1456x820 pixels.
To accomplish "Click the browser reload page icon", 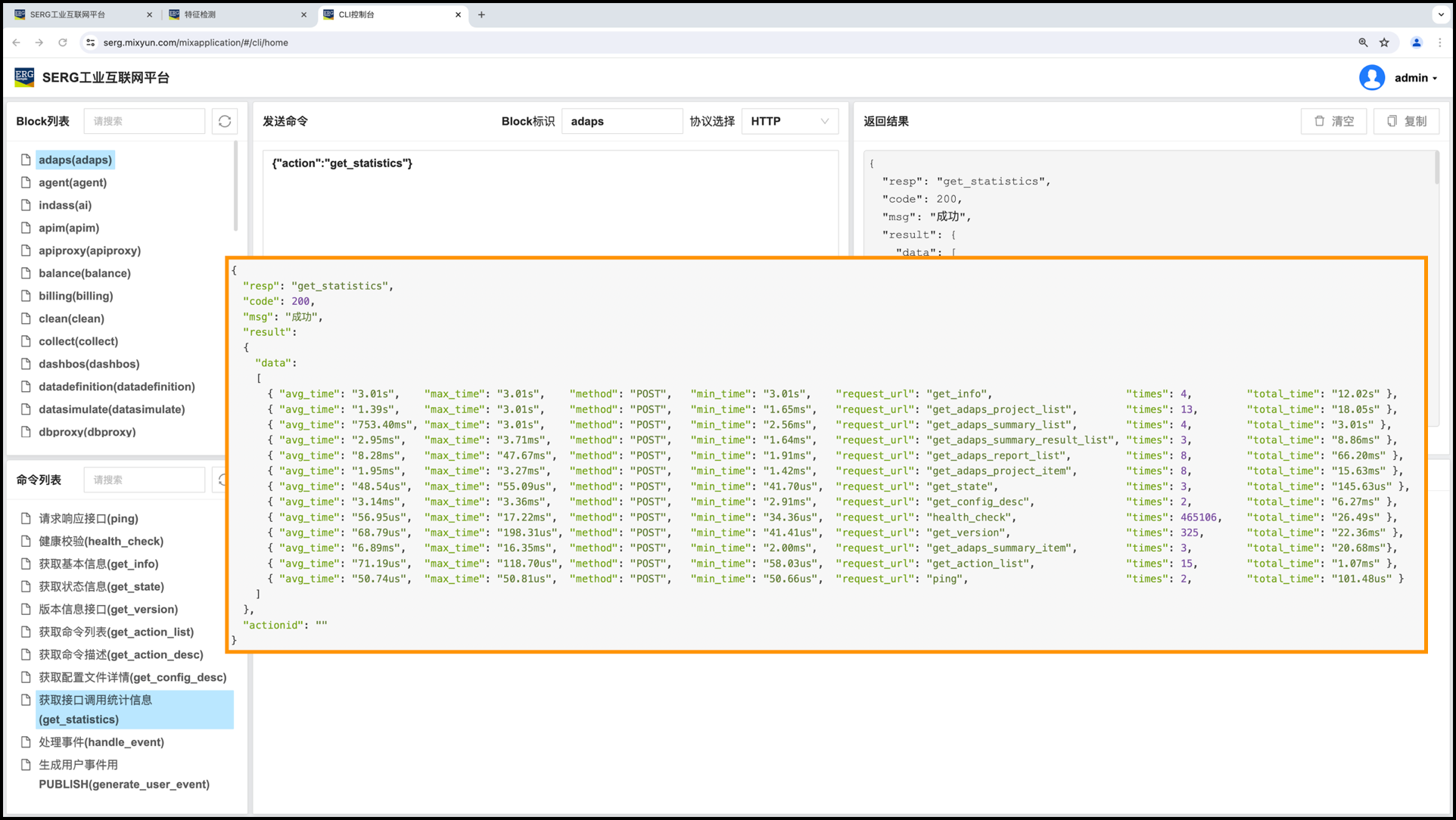I will [x=63, y=42].
